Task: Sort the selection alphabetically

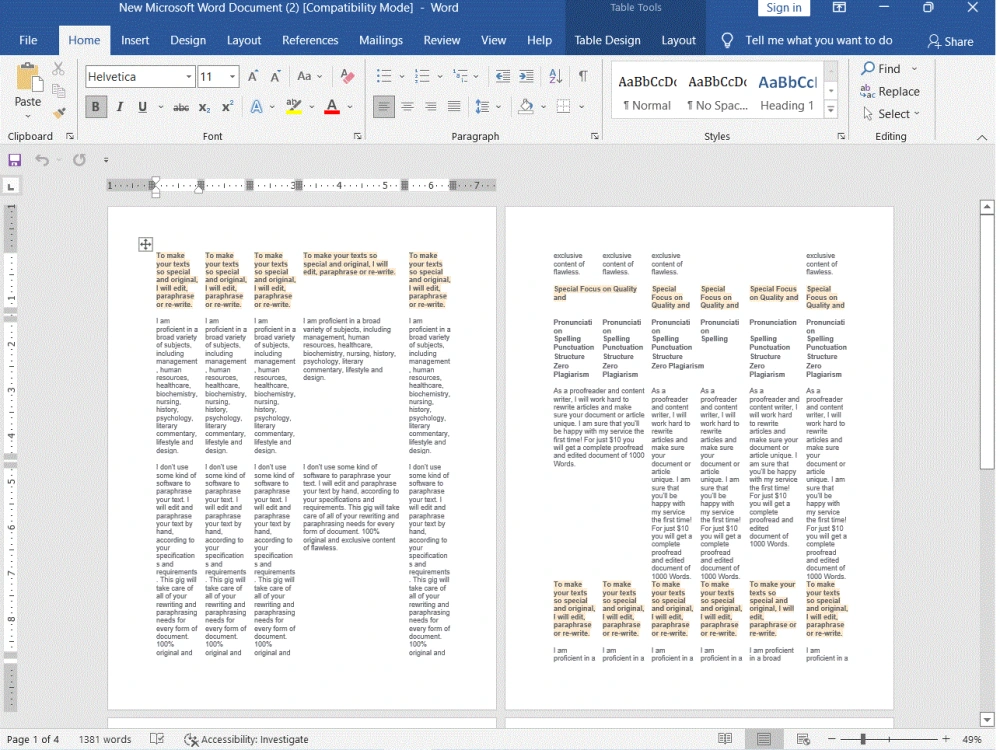Action: pos(555,77)
